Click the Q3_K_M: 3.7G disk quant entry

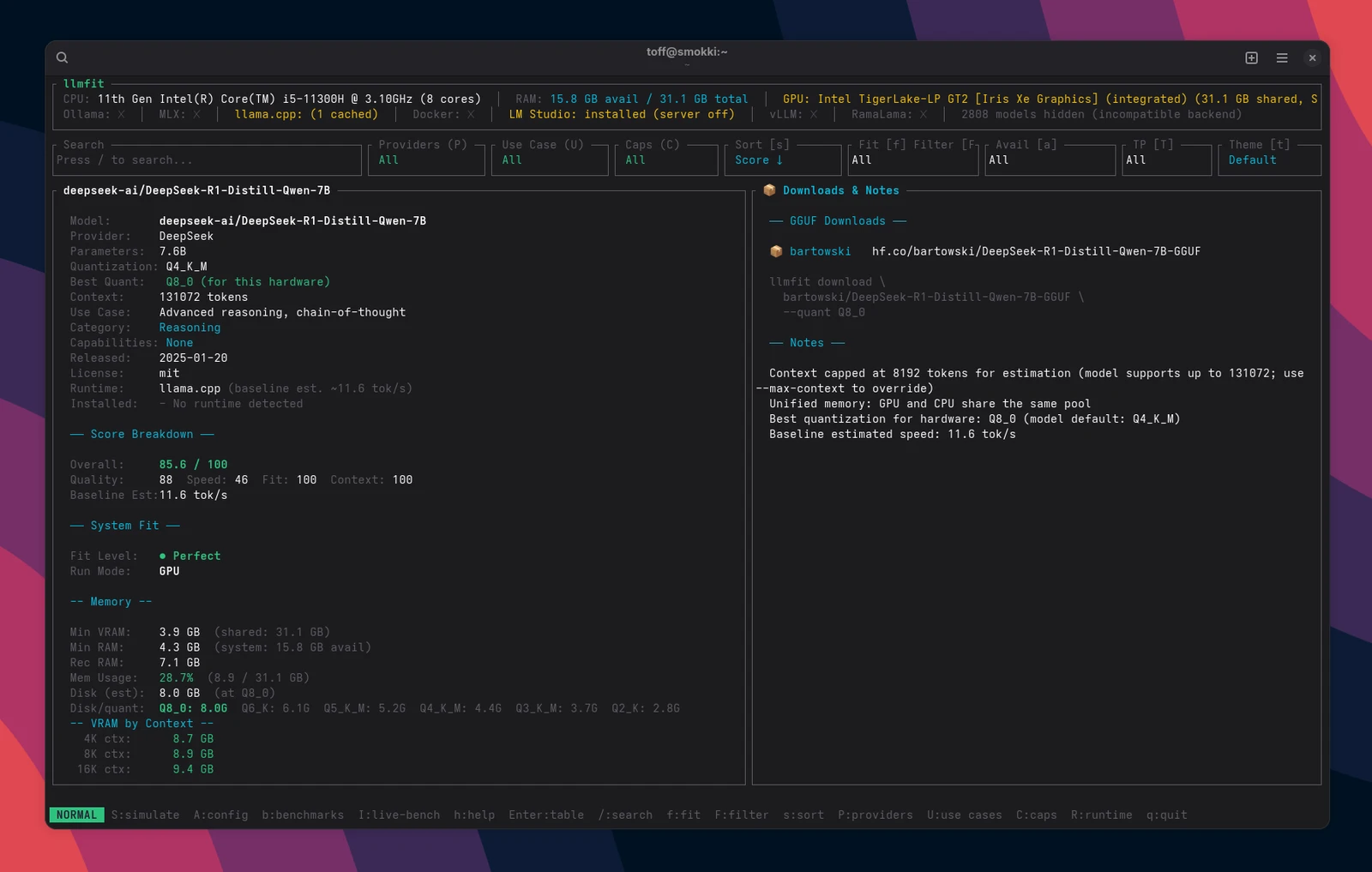point(557,708)
